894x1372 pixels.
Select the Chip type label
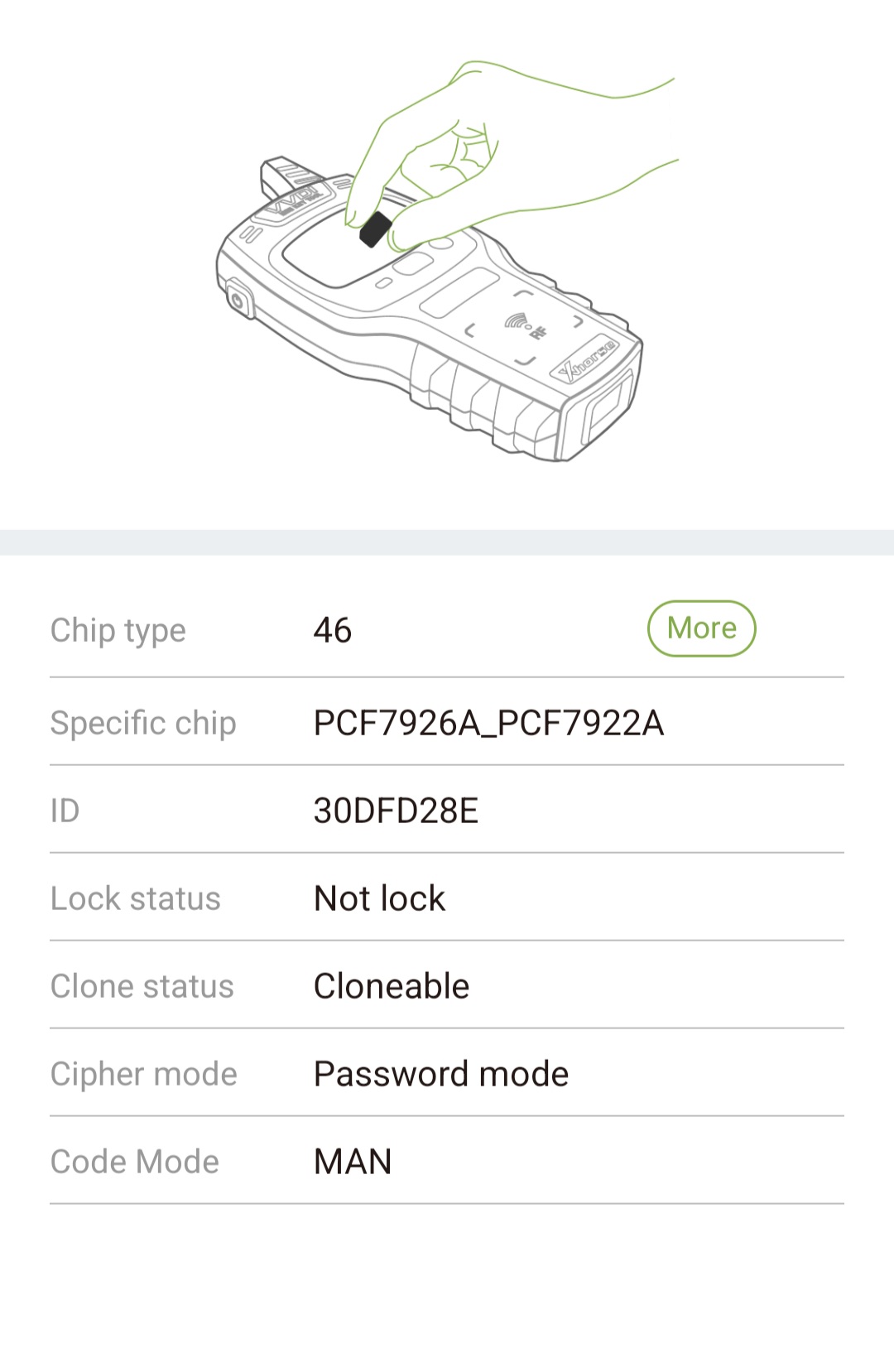118,630
